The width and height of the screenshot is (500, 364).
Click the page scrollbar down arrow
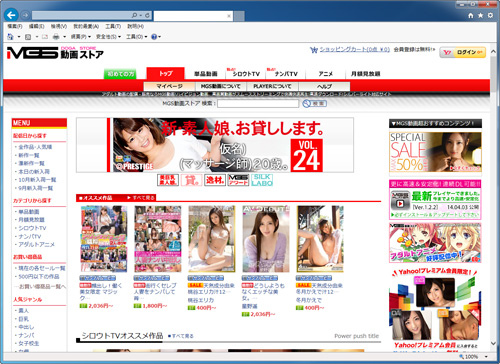(x=494, y=343)
